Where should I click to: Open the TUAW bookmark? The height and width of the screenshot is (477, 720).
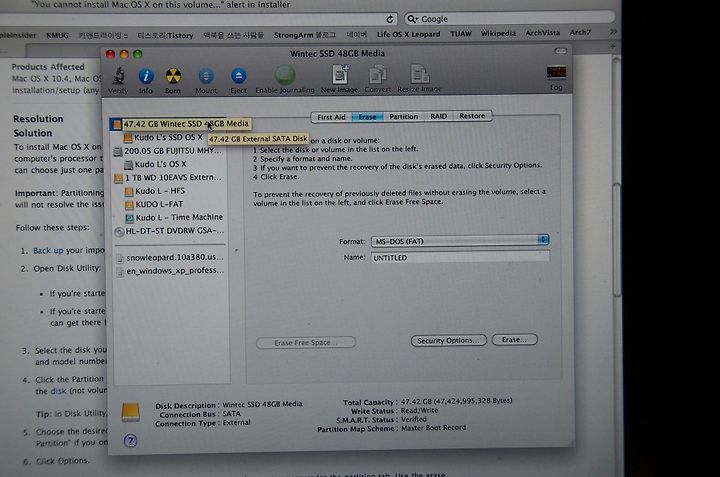tap(461, 34)
